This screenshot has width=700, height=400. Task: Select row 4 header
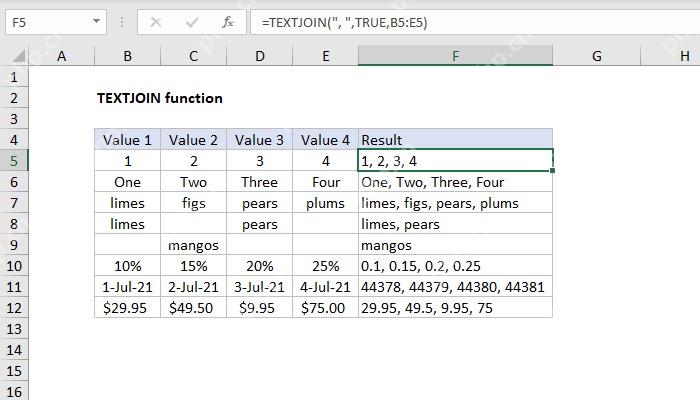pyautogui.click(x=14, y=140)
